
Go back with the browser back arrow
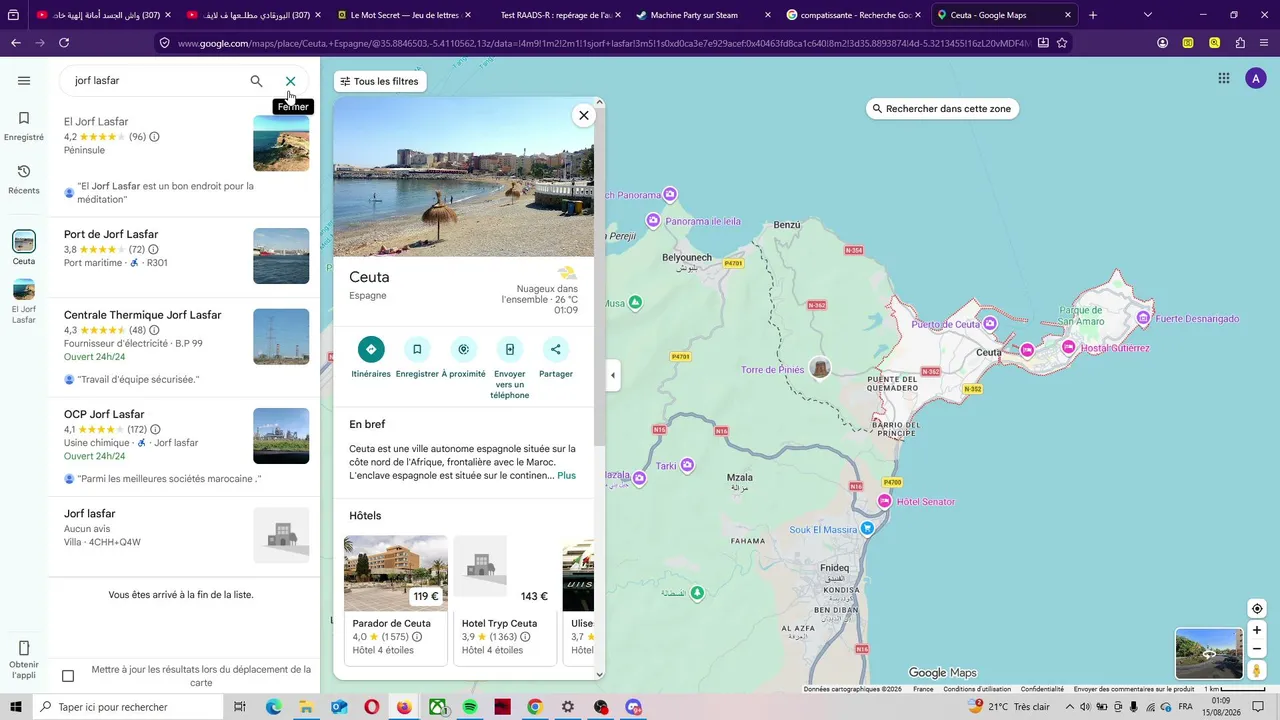click(x=16, y=43)
